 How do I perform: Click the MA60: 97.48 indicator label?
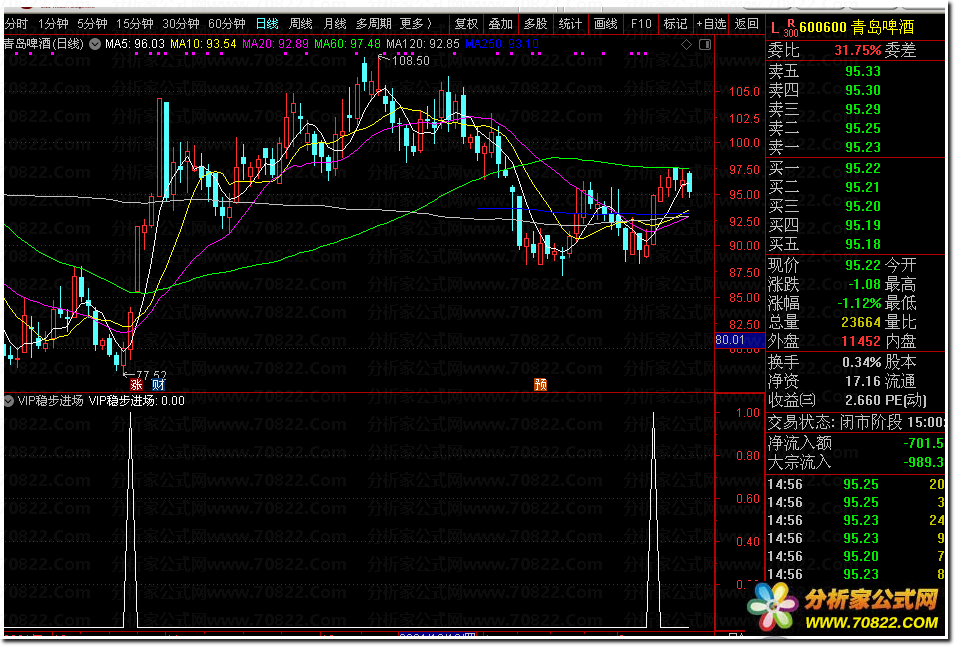(347, 44)
